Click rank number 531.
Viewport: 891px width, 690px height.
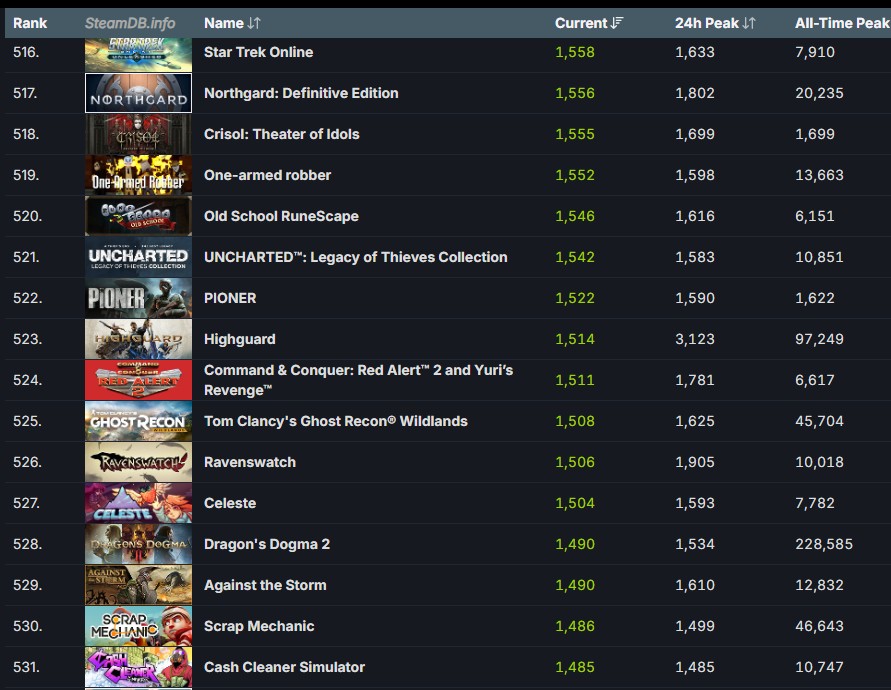click(x=27, y=667)
